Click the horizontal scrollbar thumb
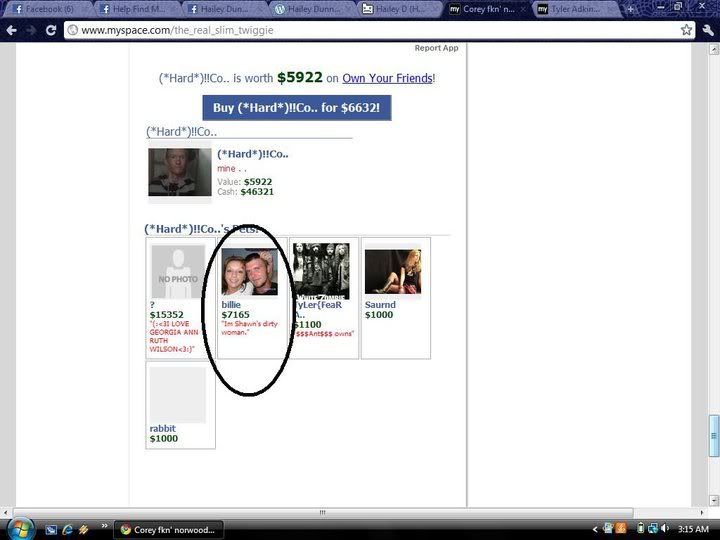Image resolution: width=720 pixels, height=540 pixels. pyautogui.click(x=323, y=512)
